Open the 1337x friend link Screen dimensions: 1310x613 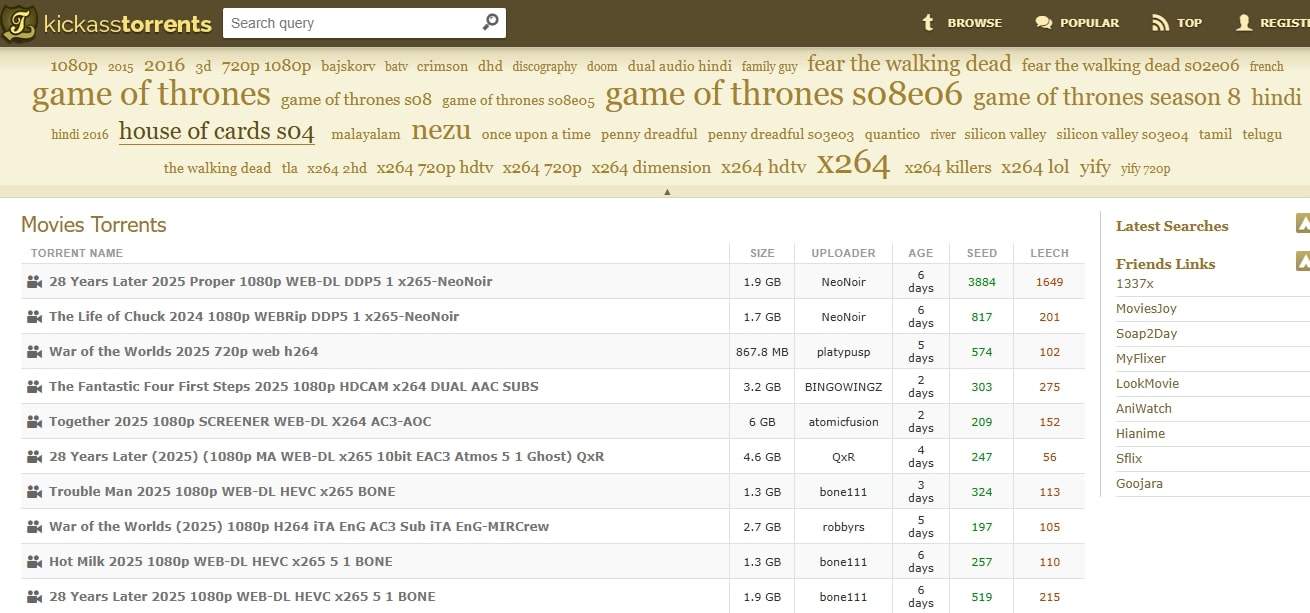pyautogui.click(x=1135, y=283)
